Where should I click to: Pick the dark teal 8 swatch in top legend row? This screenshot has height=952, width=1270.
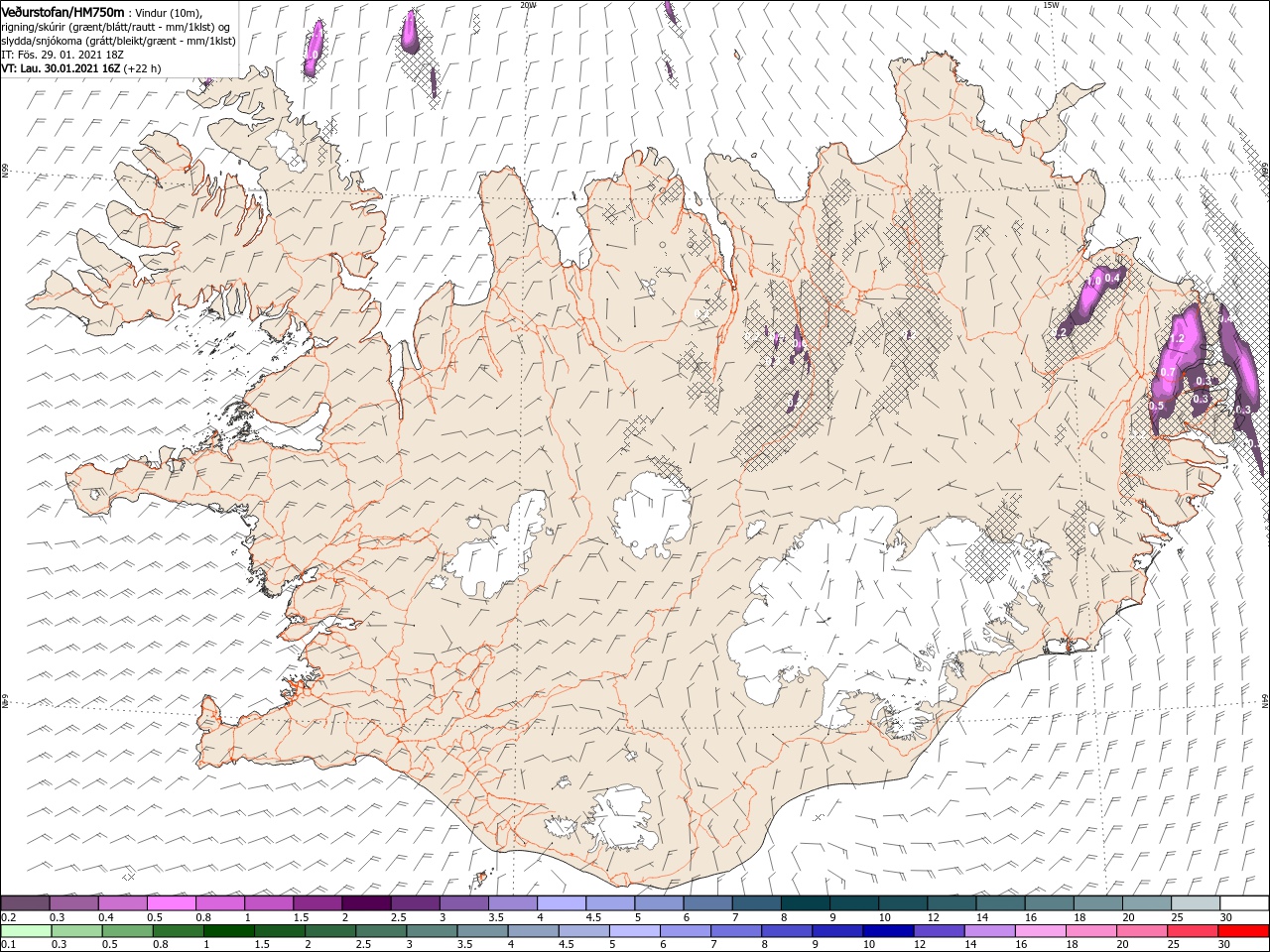[x=805, y=903]
